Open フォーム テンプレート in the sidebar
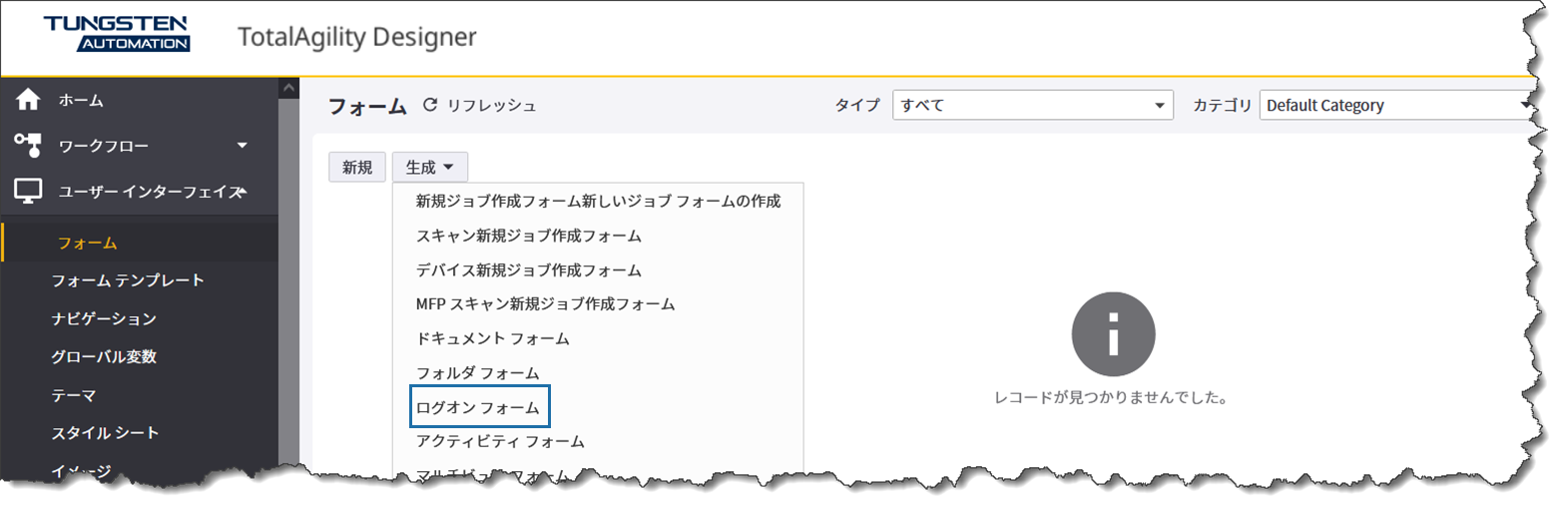Viewport: 1568px width, 512px height. click(x=128, y=280)
